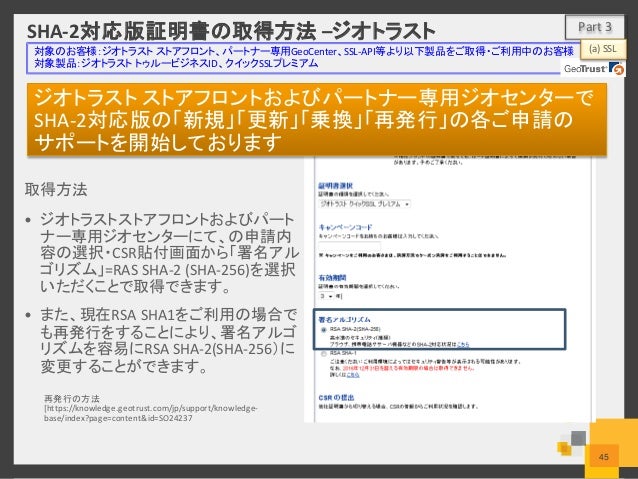Open the 証明書選択 certificate type dropdown
The width and height of the screenshot is (638, 479).
[x=364, y=204]
